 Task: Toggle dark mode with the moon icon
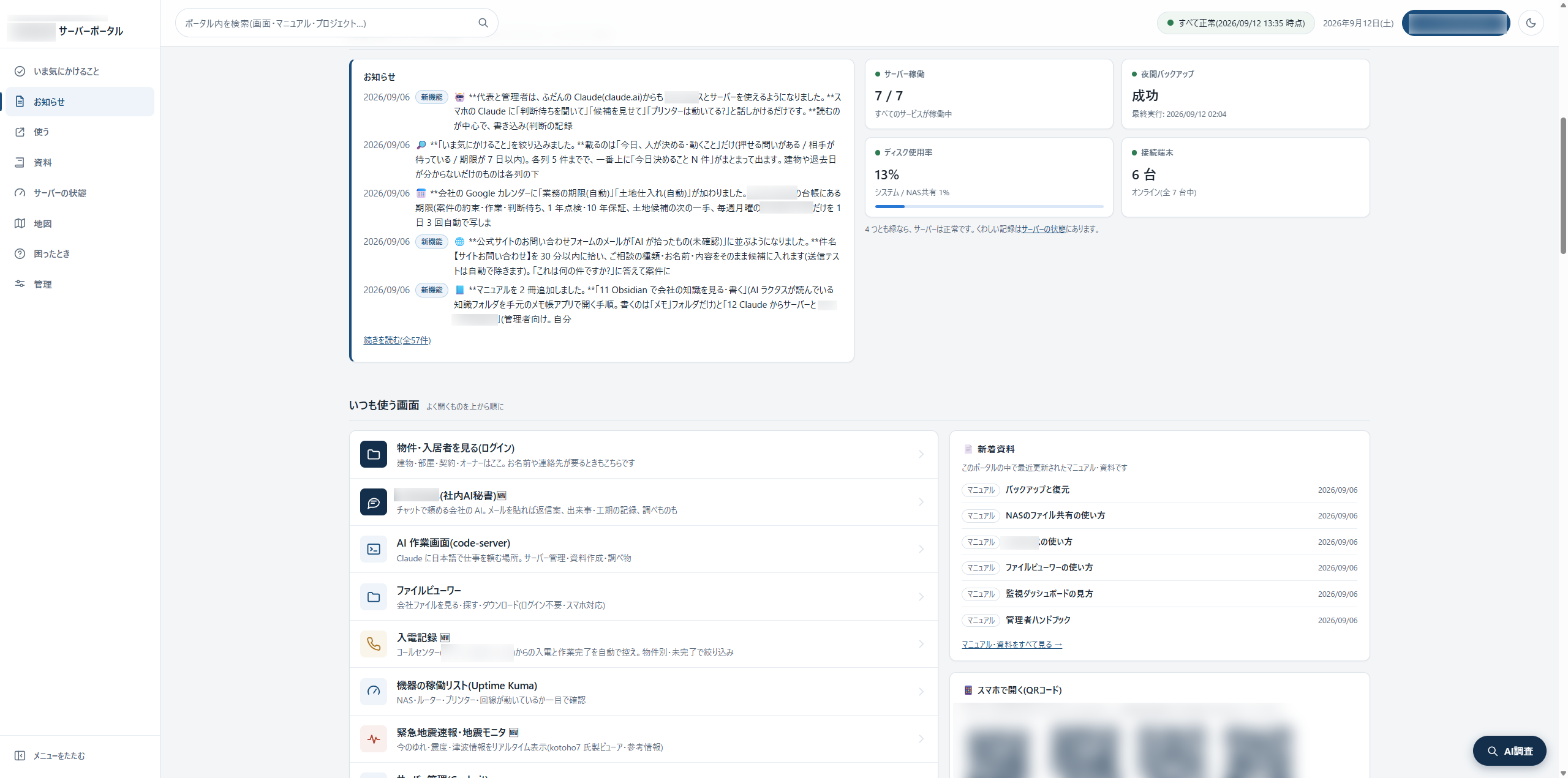coord(1531,23)
